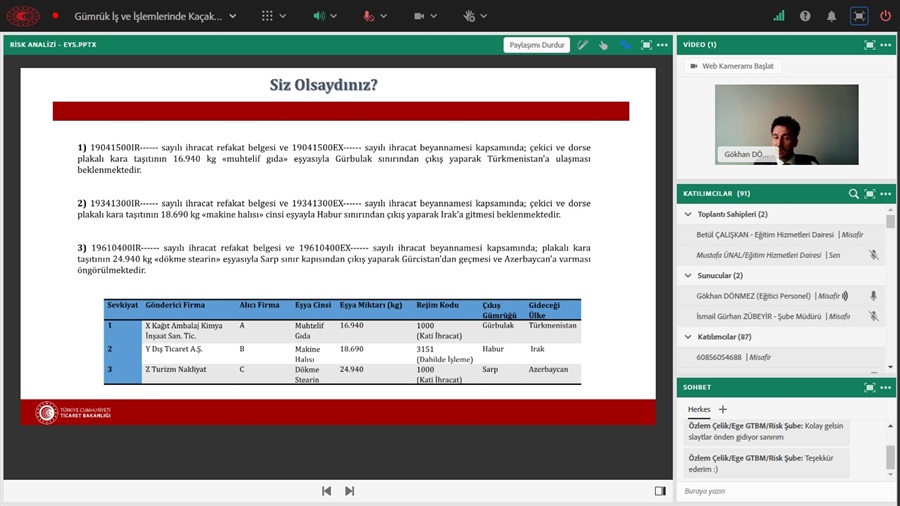Viewport: 900px width, 506px height.
Task: Click the Web Kameramı Başlat button
Action: (730, 66)
